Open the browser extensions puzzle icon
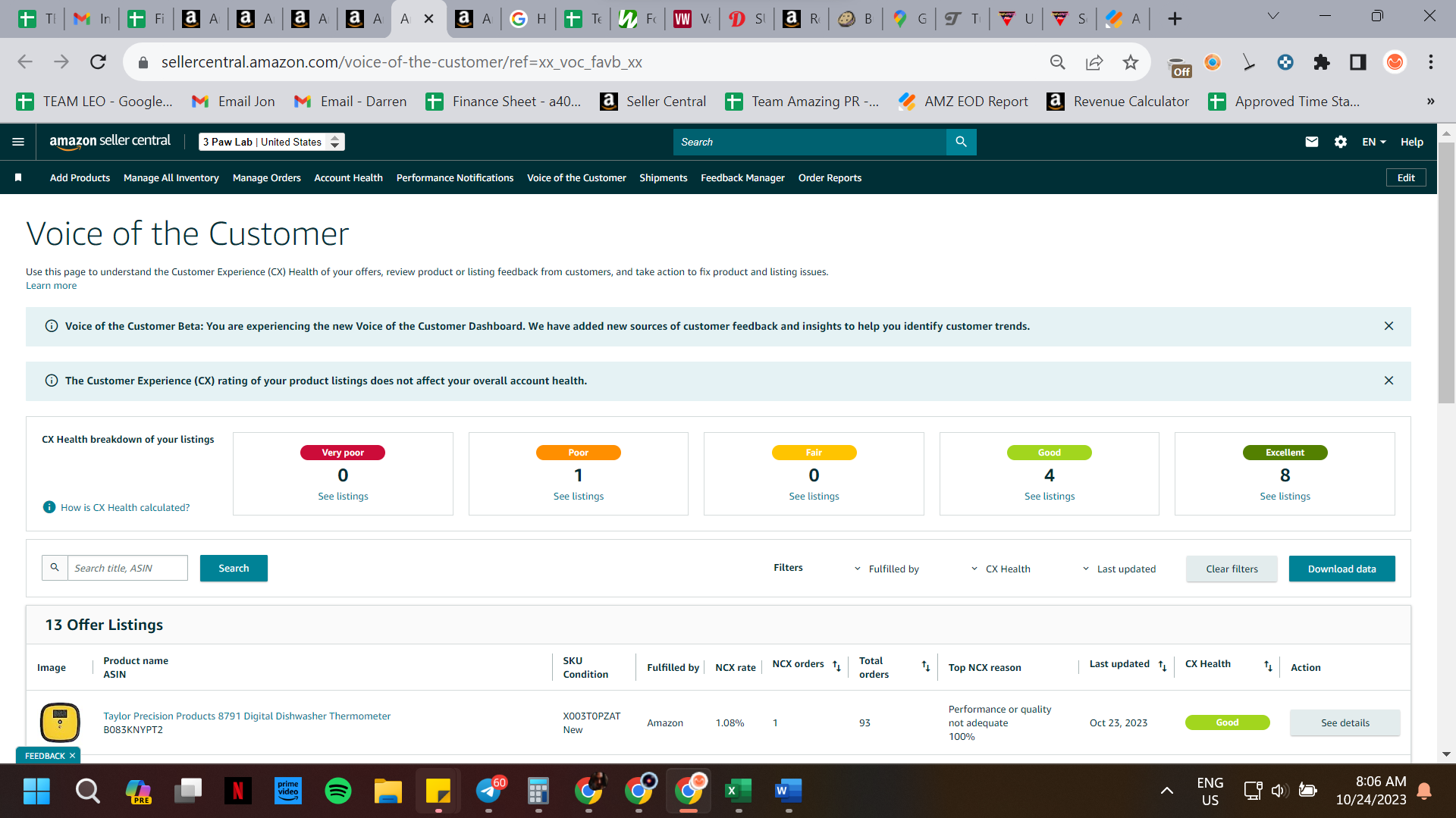 pyautogui.click(x=1322, y=62)
